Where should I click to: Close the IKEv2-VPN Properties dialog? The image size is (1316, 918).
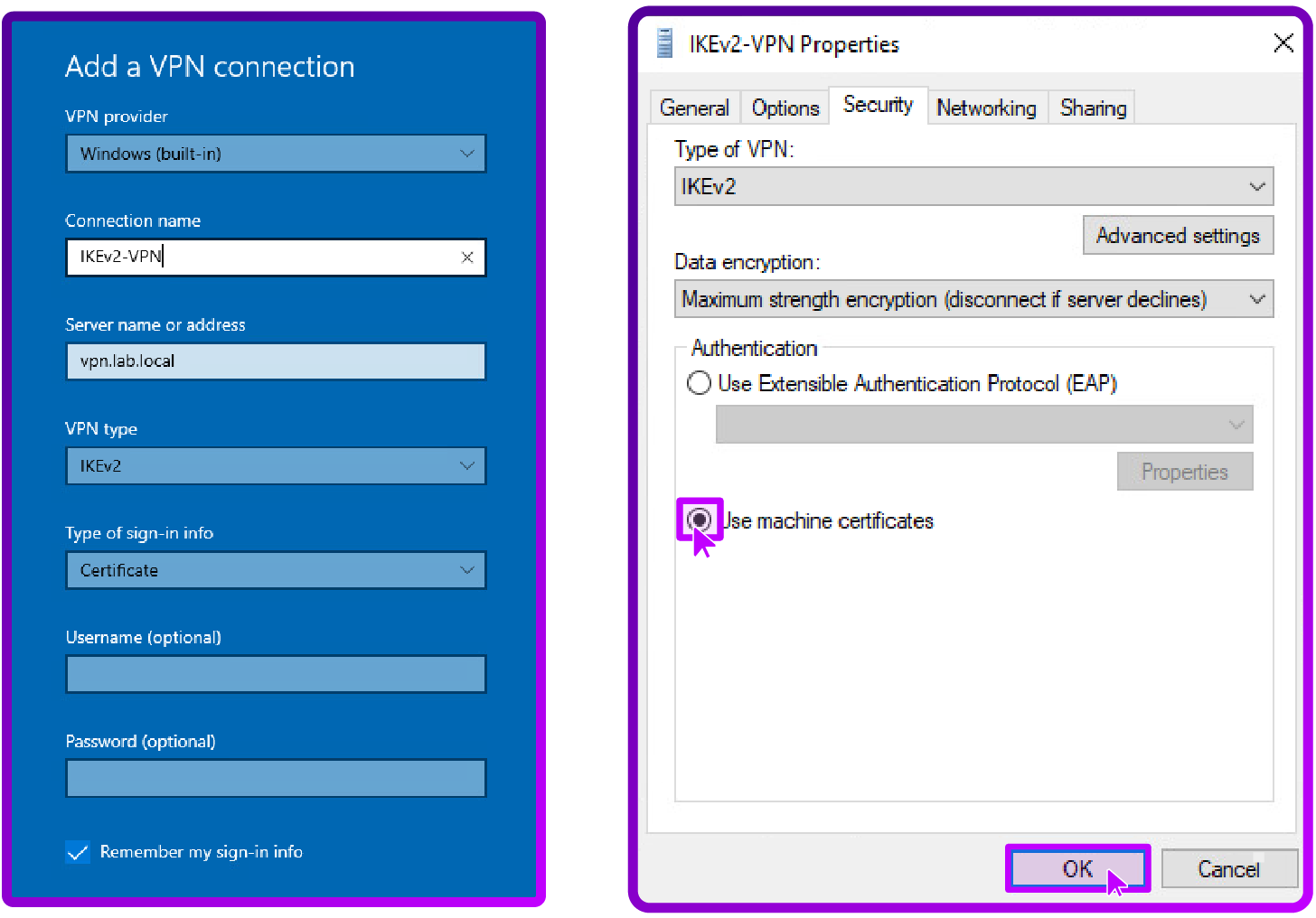1283,42
